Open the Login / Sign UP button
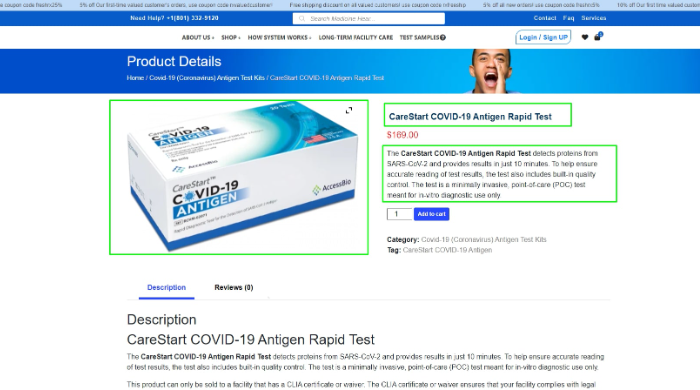This screenshot has height=390, width=700. pyautogui.click(x=543, y=37)
